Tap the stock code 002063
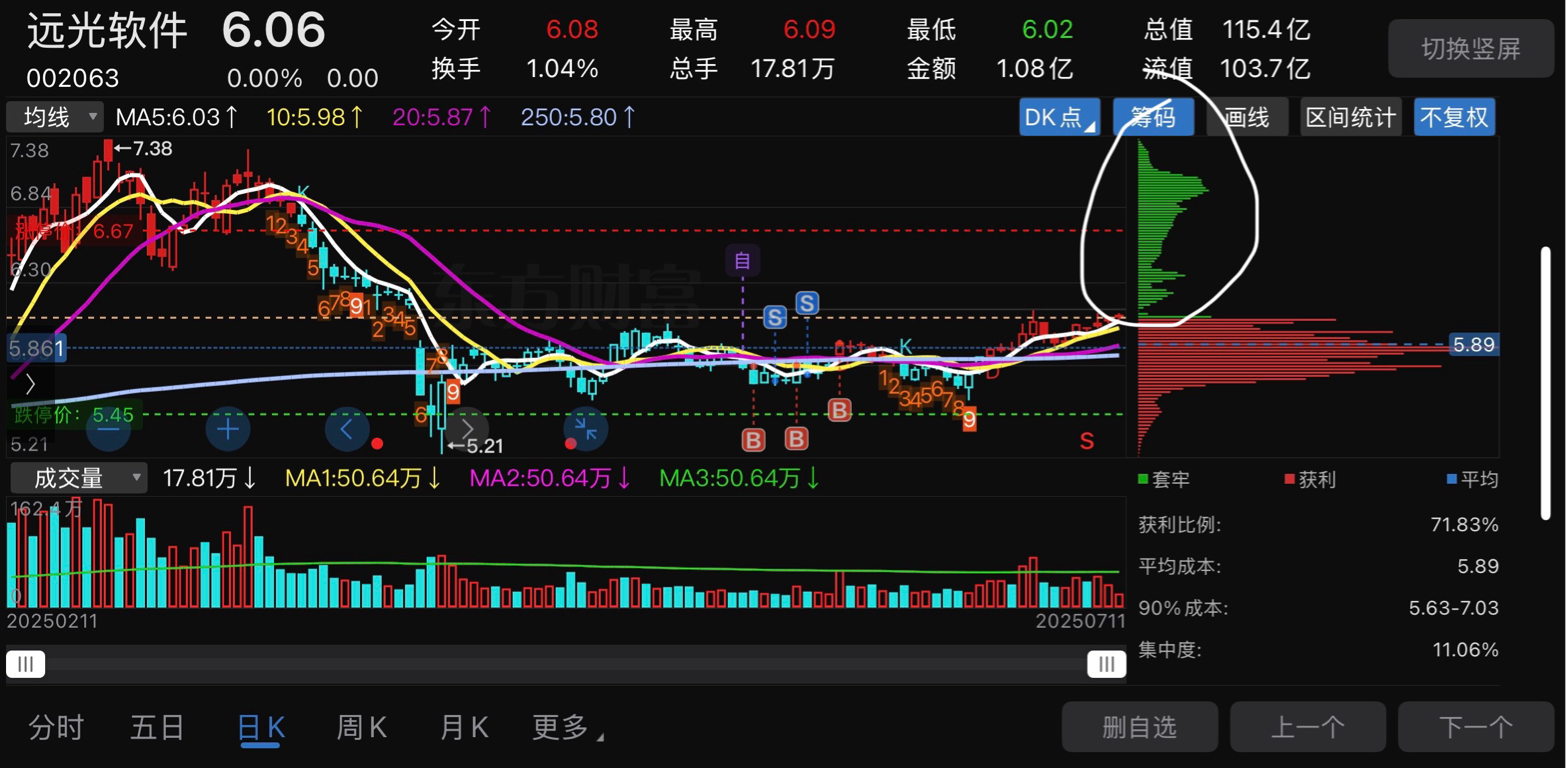 pos(72,78)
